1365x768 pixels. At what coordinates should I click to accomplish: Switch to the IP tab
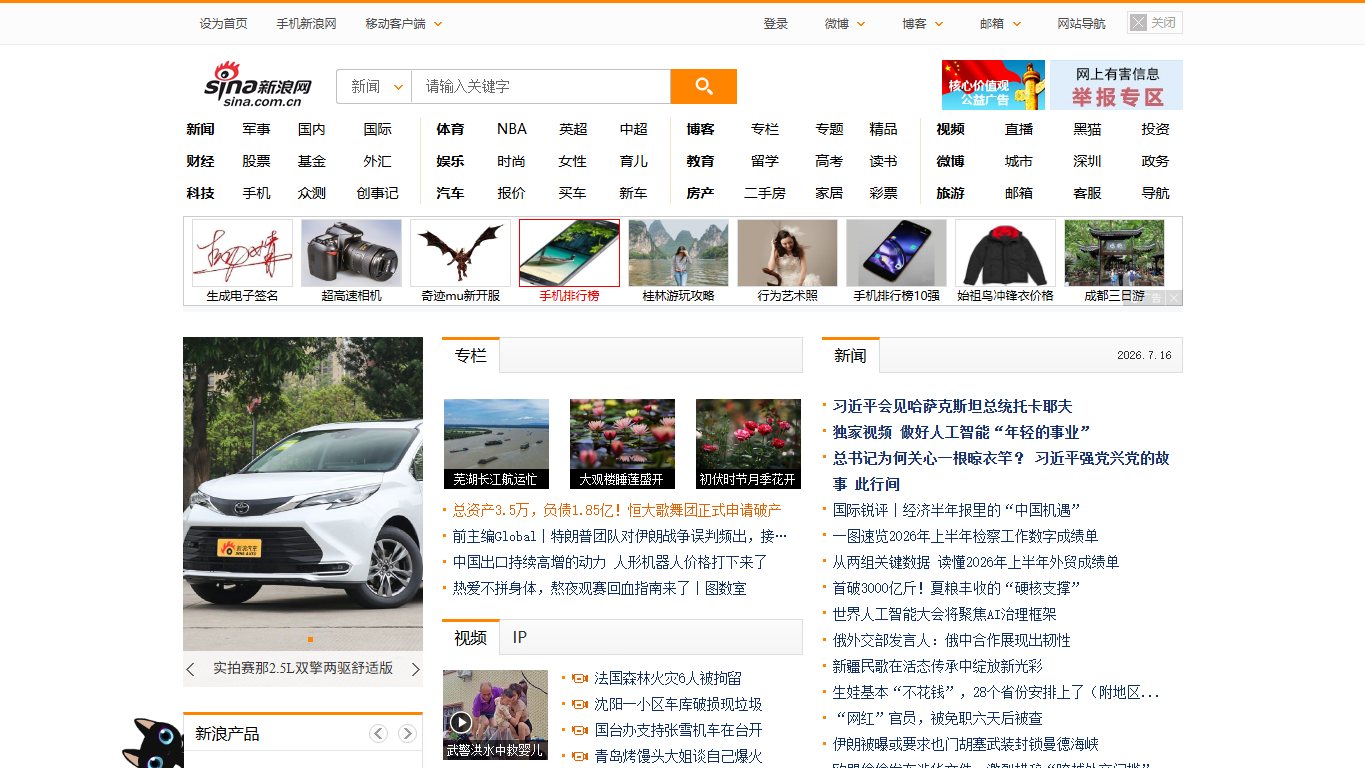(520, 637)
